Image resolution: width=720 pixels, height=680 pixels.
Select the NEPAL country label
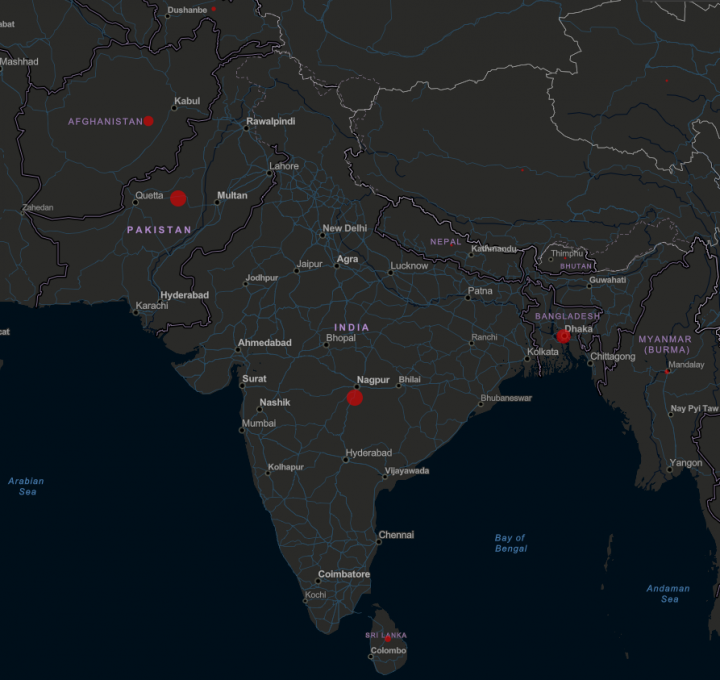(446, 242)
